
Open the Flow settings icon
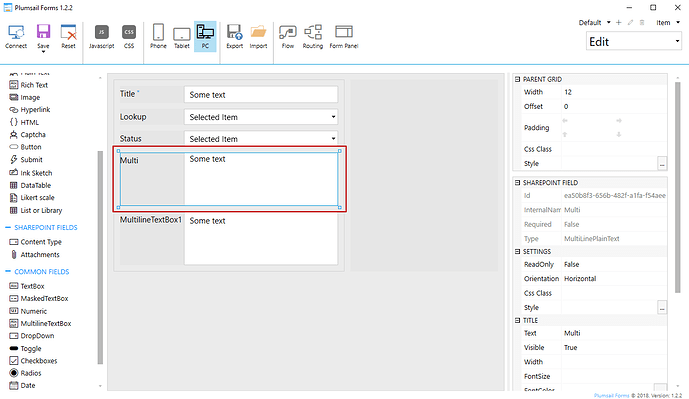pos(287,36)
